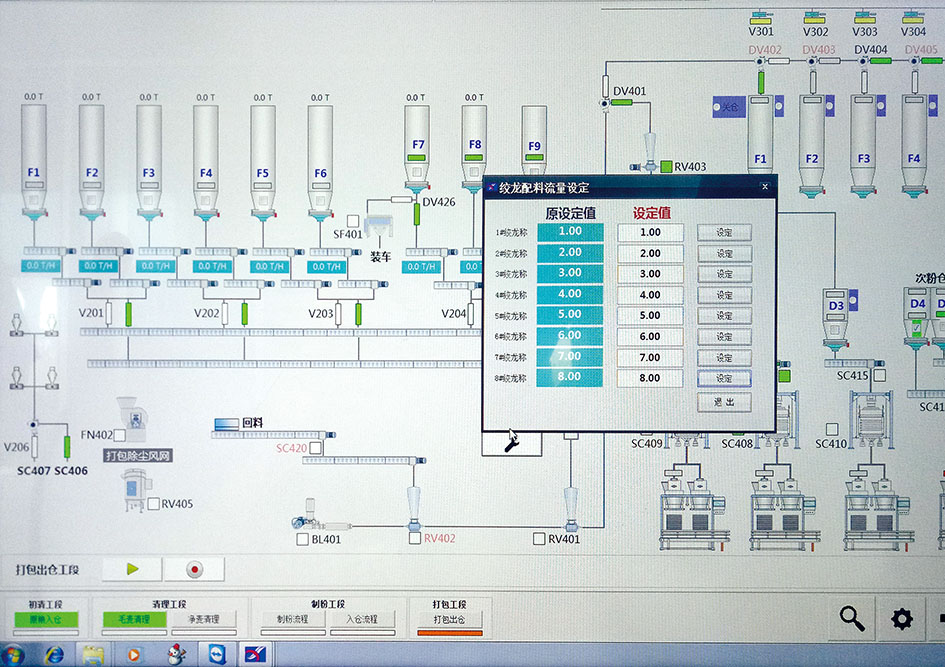Open the Windows Start menu
Image resolution: width=945 pixels, height=667 pixels.
coord(11,655)
